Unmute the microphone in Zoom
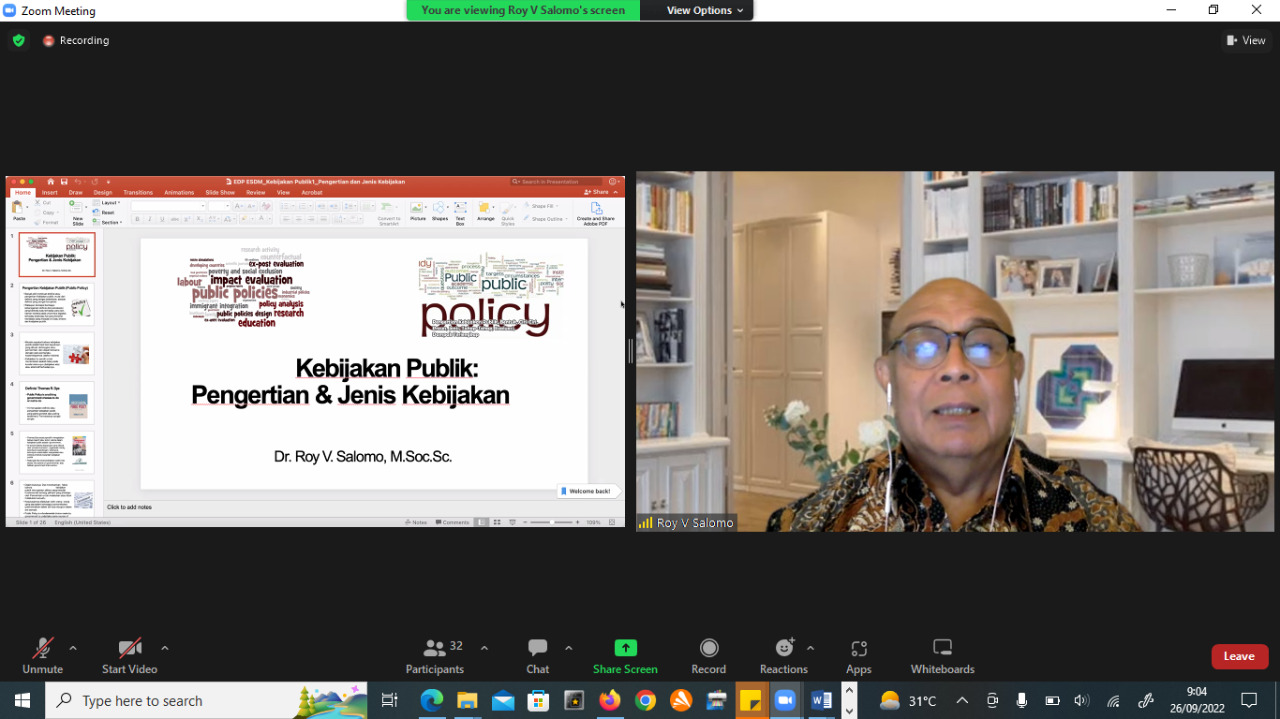The height and width of the screenshot is (719, 1280). pyautogui.click(x=42, y=656)
